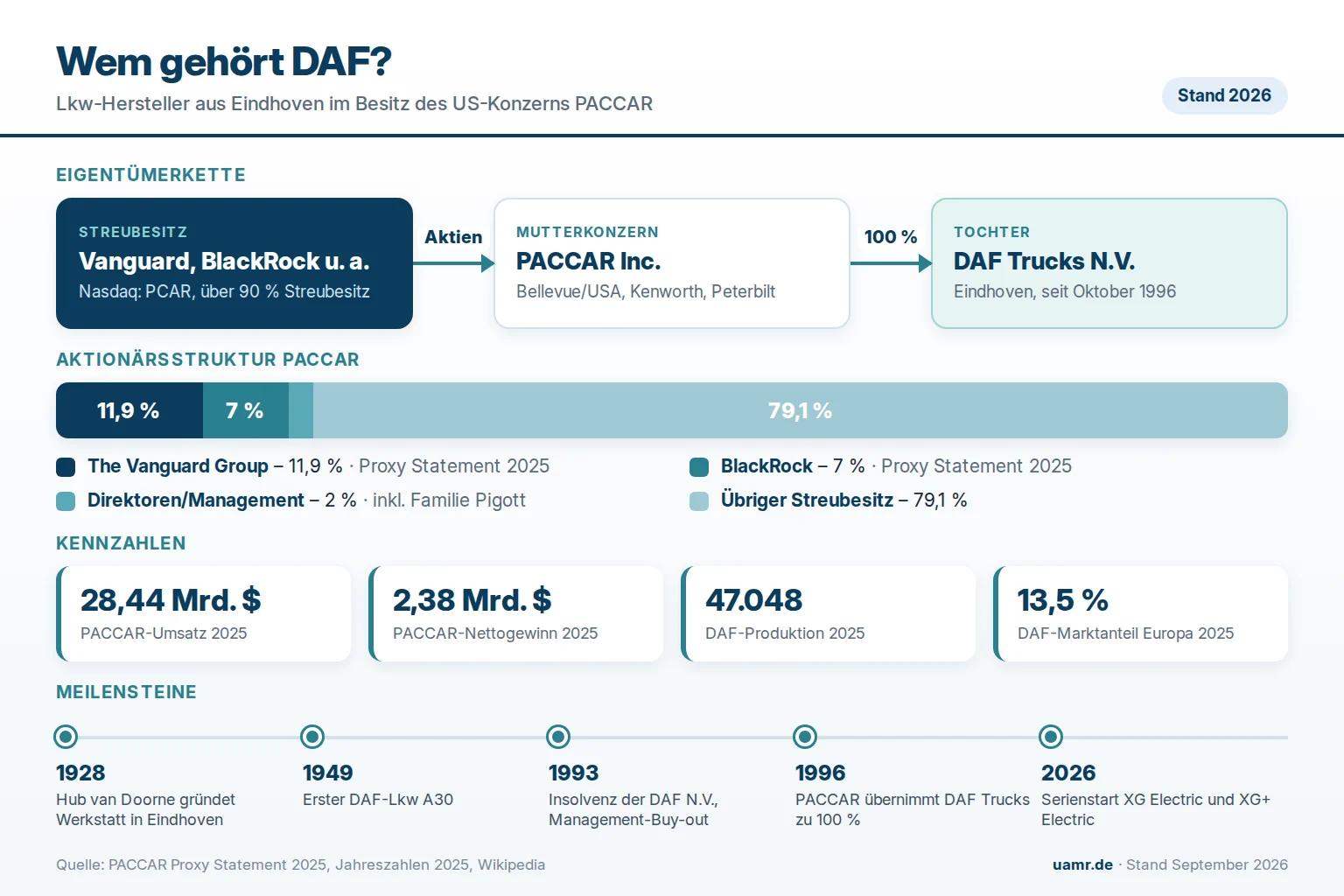Click 'Hub van Doorne gründet Werkstatt' text
Image resolution: width=1344 pixels, height=896 pixels.
click(x=145, y=809)
